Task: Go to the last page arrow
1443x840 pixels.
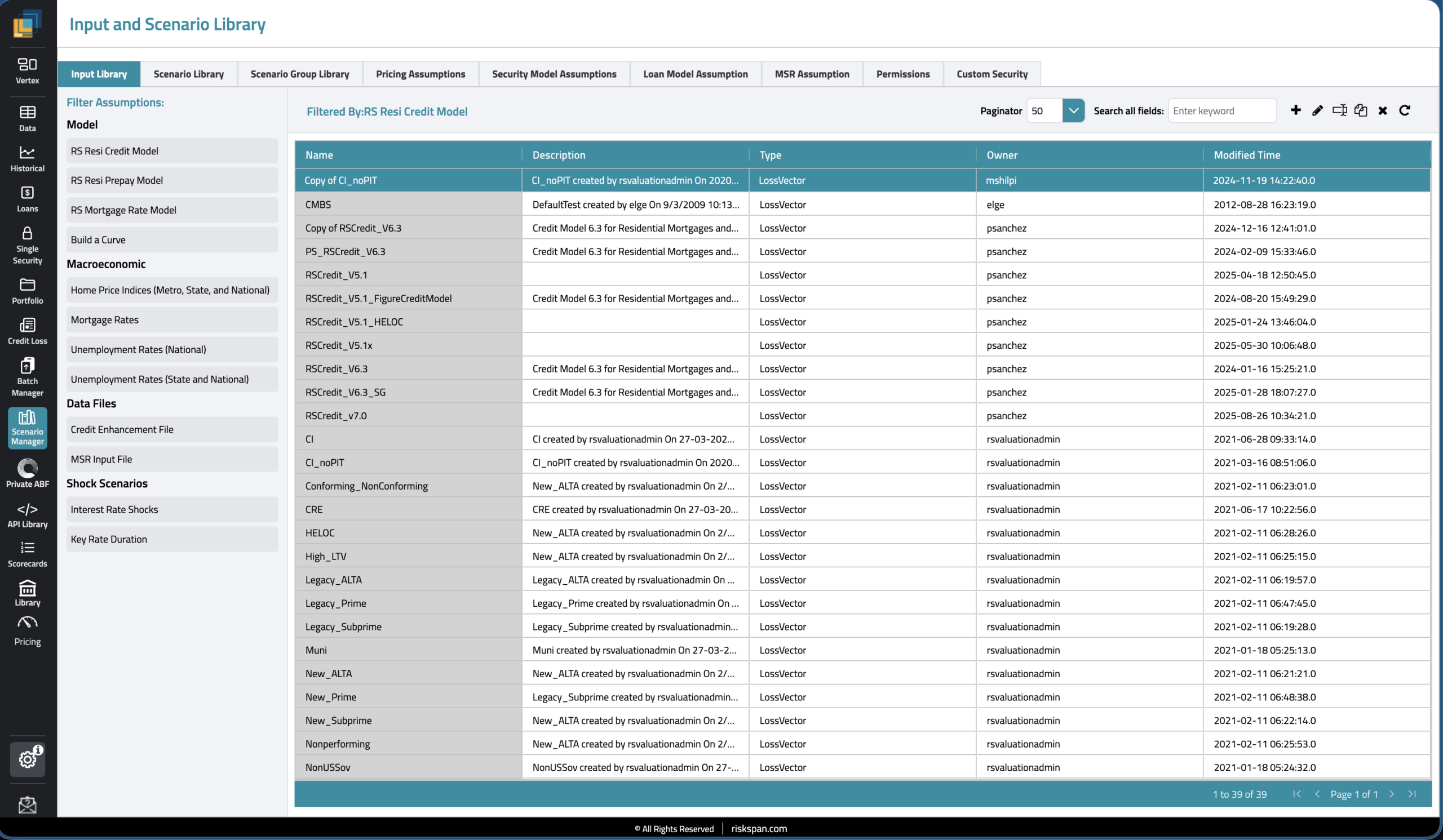Action: (x=1413, y=794)
